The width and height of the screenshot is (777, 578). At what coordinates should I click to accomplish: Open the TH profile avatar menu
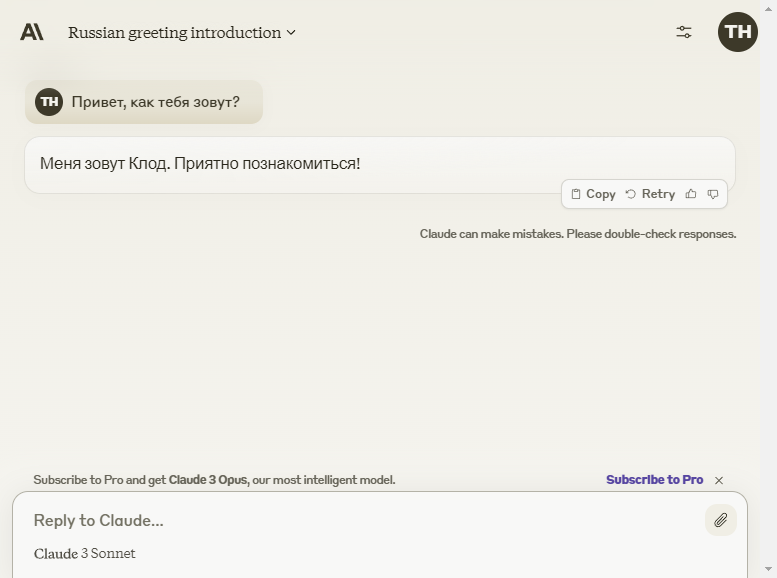click(x=737, y=32)
